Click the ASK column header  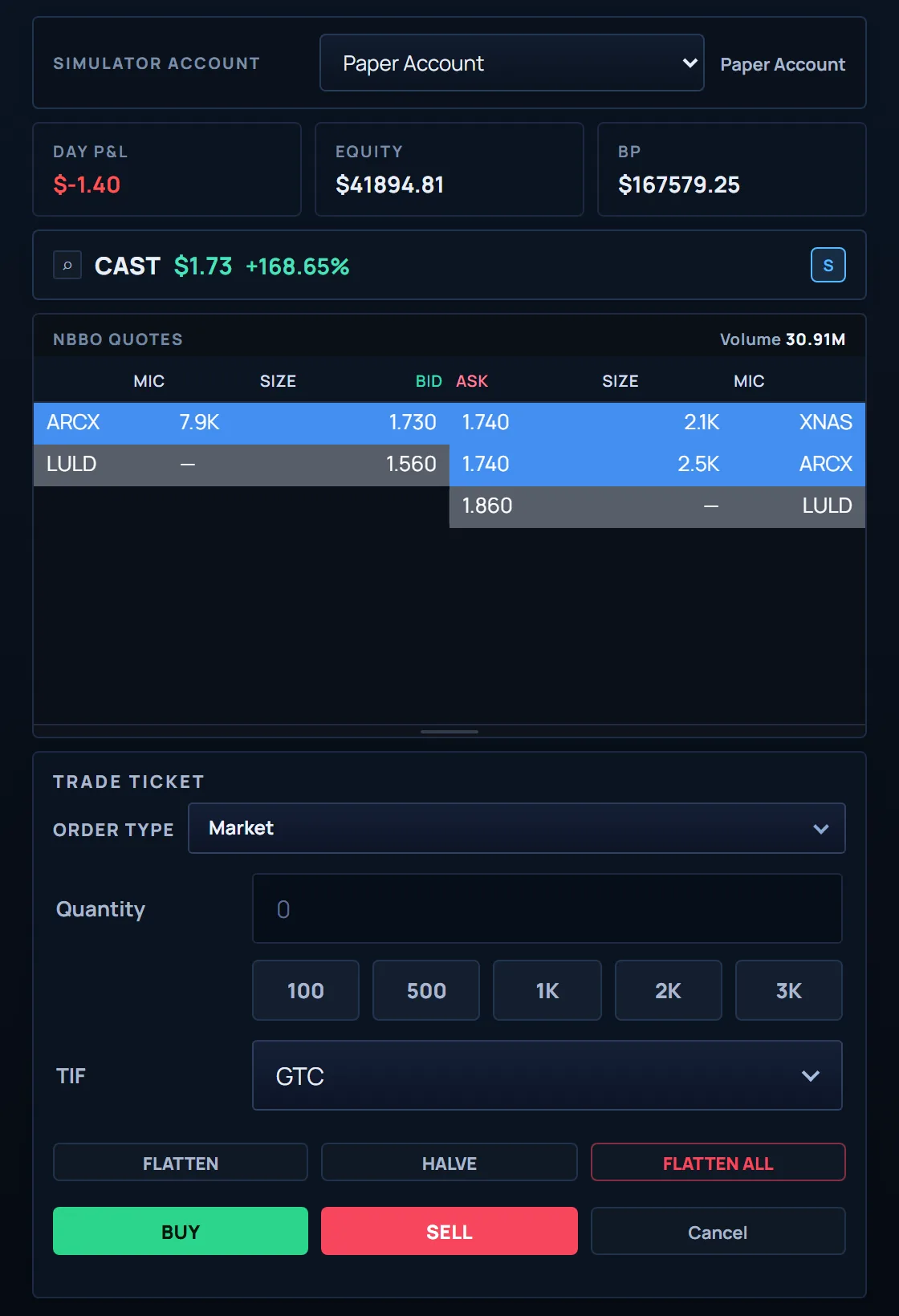[x=472, y=381]
